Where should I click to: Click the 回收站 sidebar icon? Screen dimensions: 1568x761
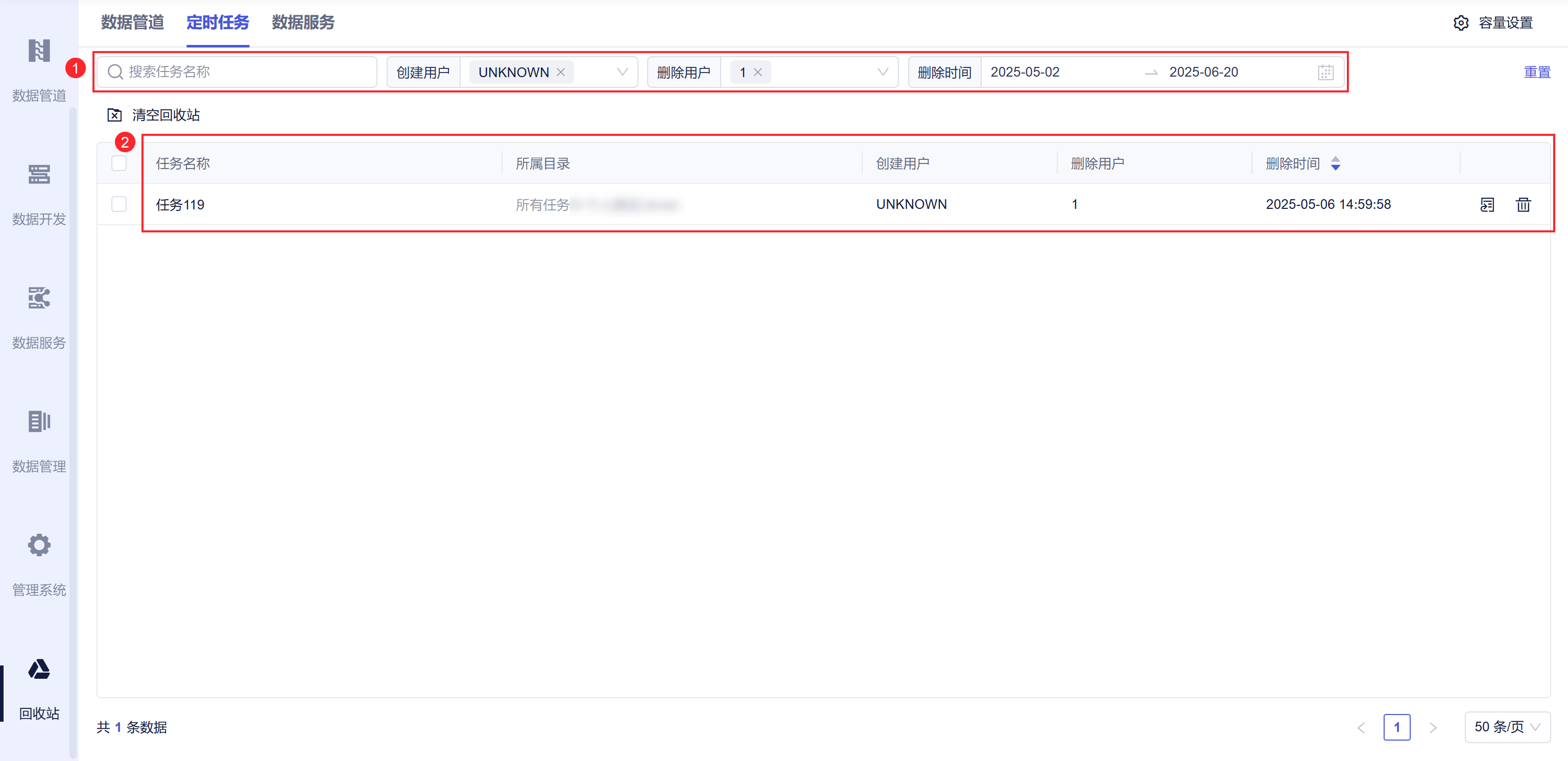[39, 670]
